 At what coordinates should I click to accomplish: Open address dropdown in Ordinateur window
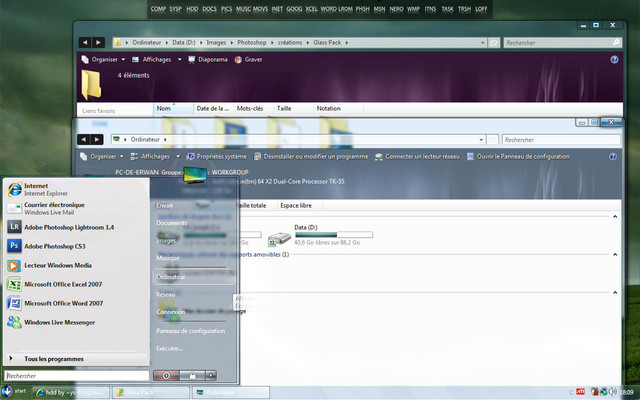(481, 140)
